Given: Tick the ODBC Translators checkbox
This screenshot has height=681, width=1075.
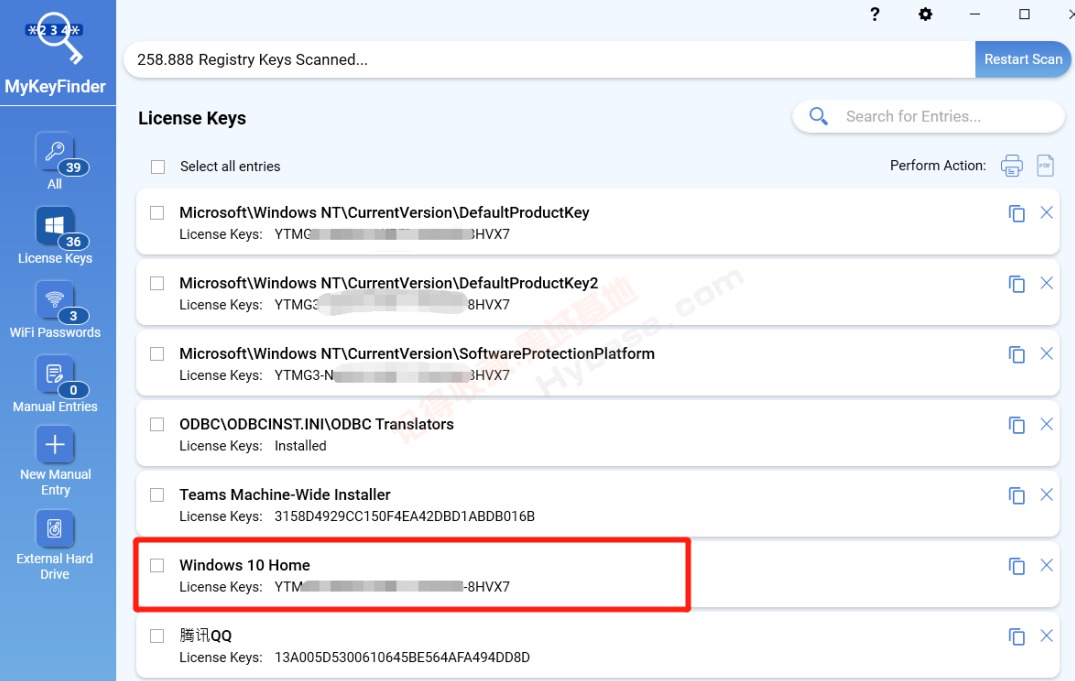Looking at the screenshot, I should point(157,425).
